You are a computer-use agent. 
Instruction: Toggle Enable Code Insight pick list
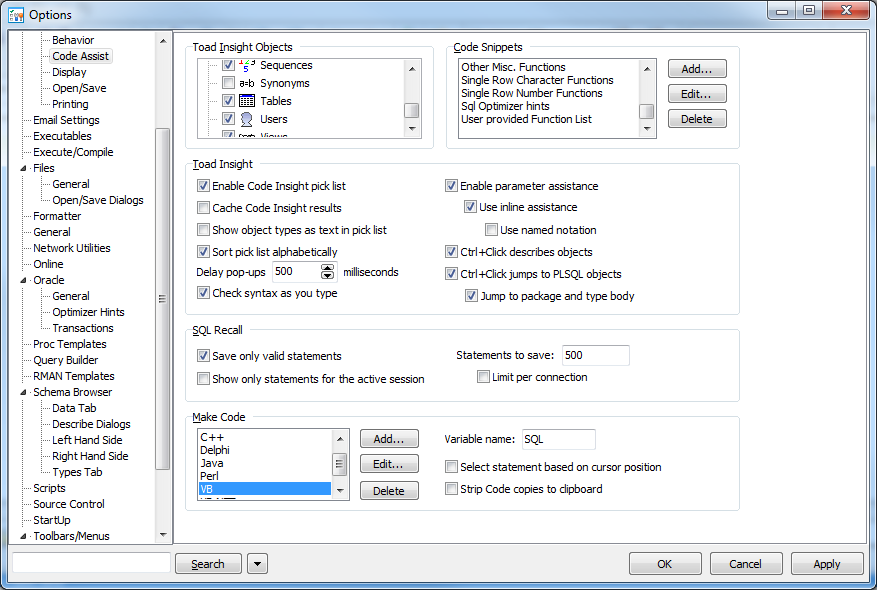204,186
